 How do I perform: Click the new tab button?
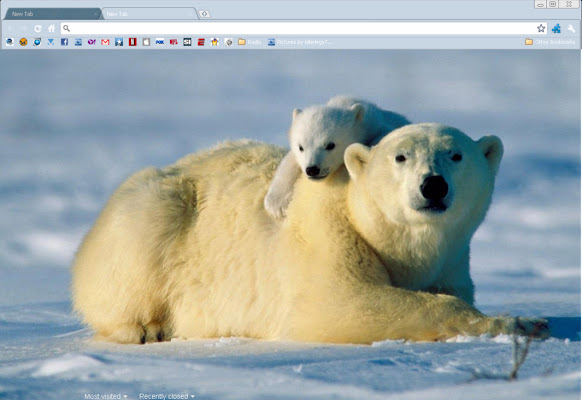[x=205, y=14]
